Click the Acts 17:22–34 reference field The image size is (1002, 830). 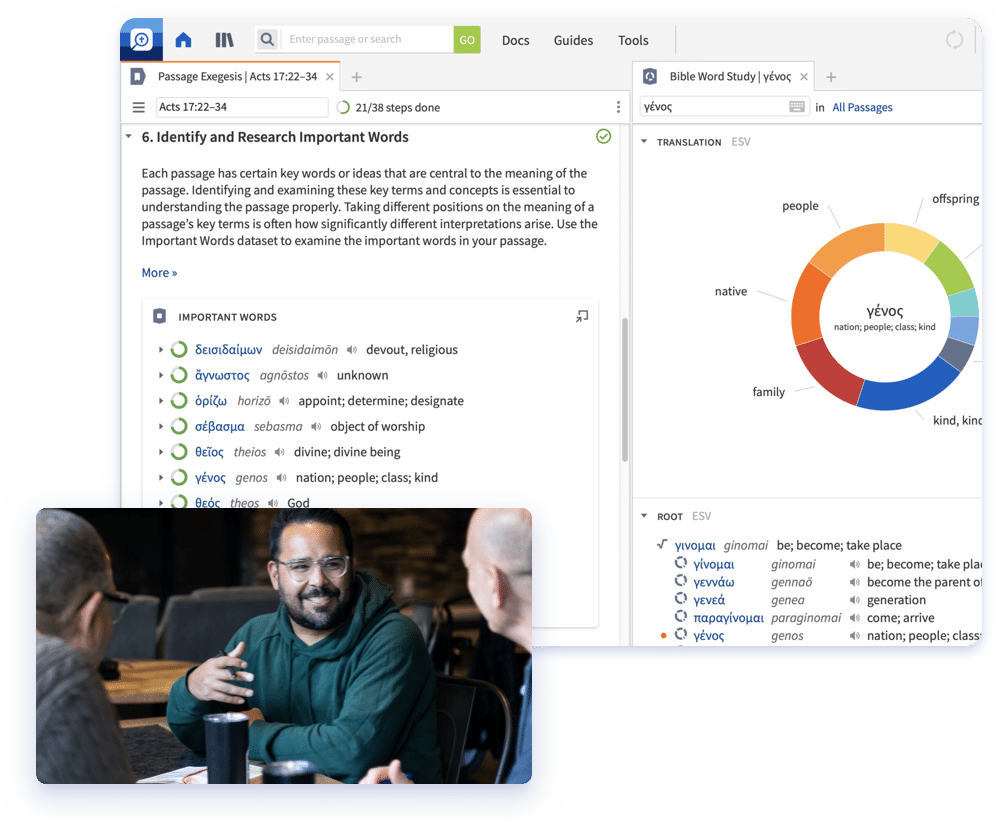click(242, 107)
